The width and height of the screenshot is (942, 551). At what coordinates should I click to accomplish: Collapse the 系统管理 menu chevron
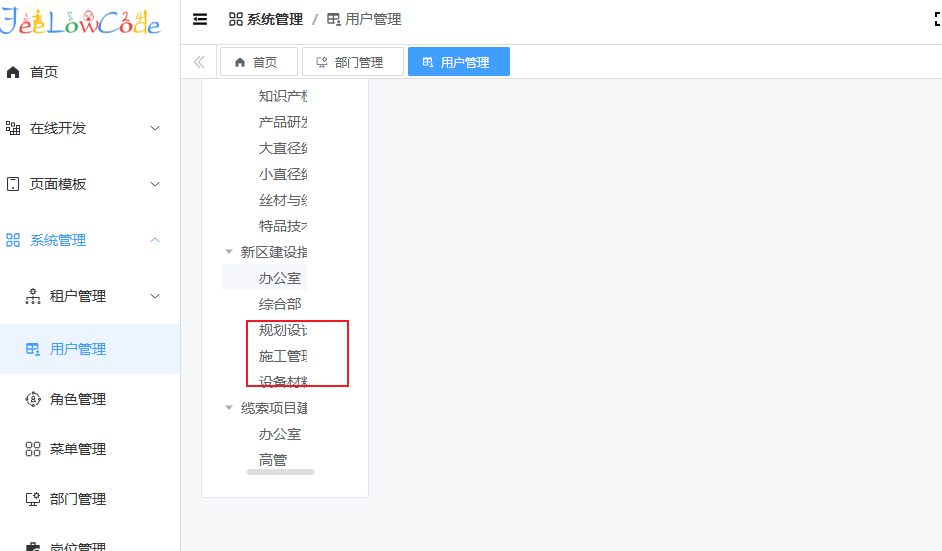coord(155,240)
